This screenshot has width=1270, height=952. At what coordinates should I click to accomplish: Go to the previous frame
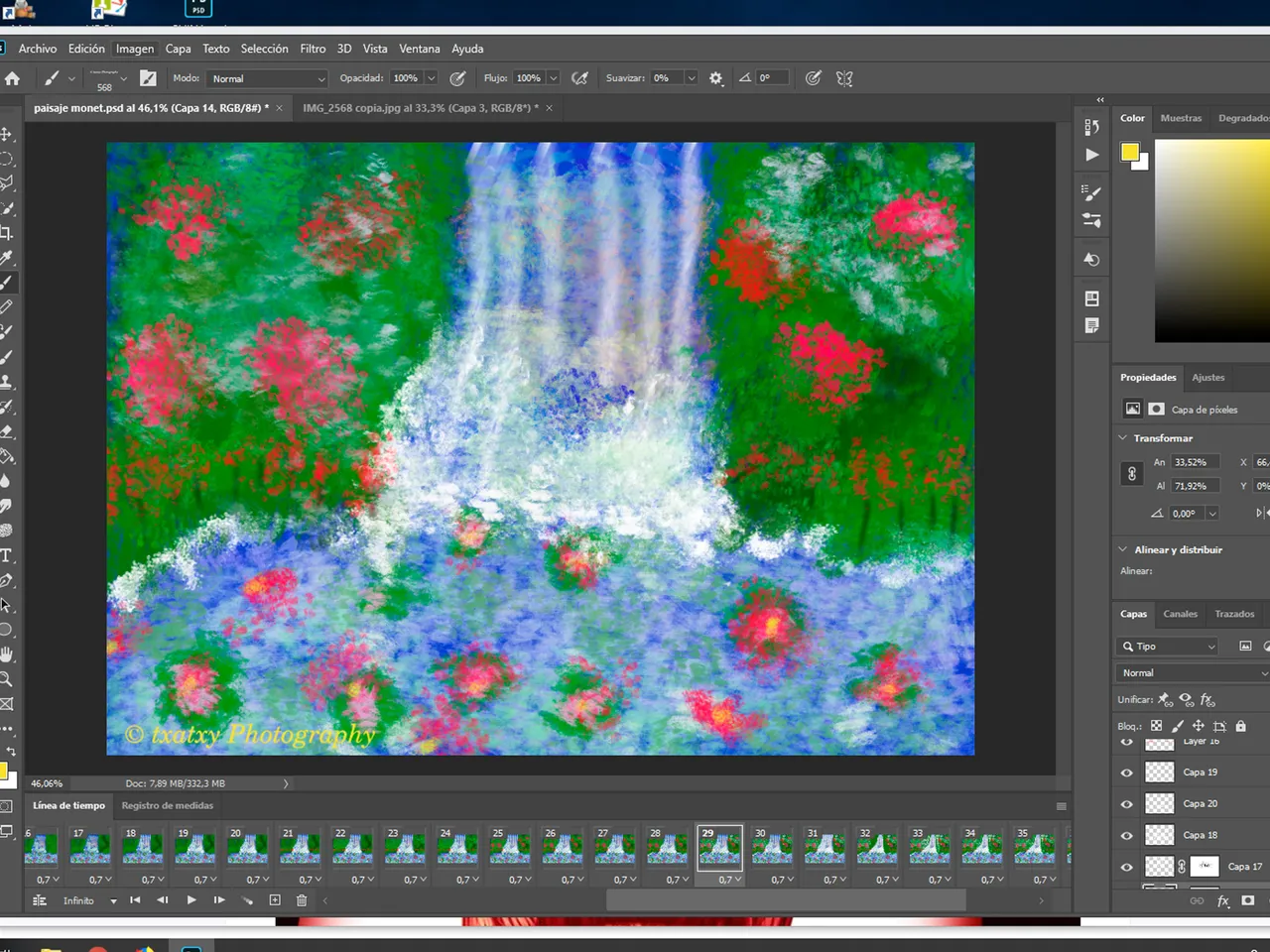[x=163, y=900]
